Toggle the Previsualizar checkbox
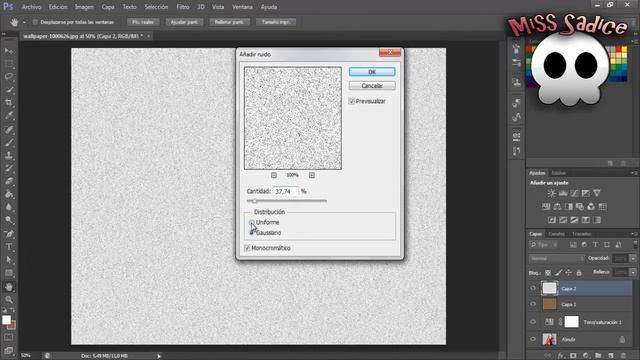The image size is (640, 360). coord(351,101)
